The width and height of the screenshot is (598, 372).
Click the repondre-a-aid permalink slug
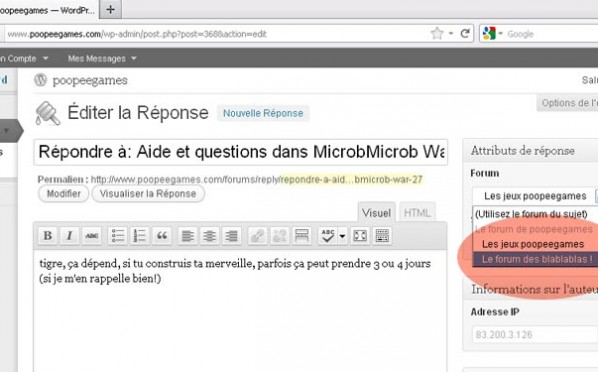tap(351, 179)
